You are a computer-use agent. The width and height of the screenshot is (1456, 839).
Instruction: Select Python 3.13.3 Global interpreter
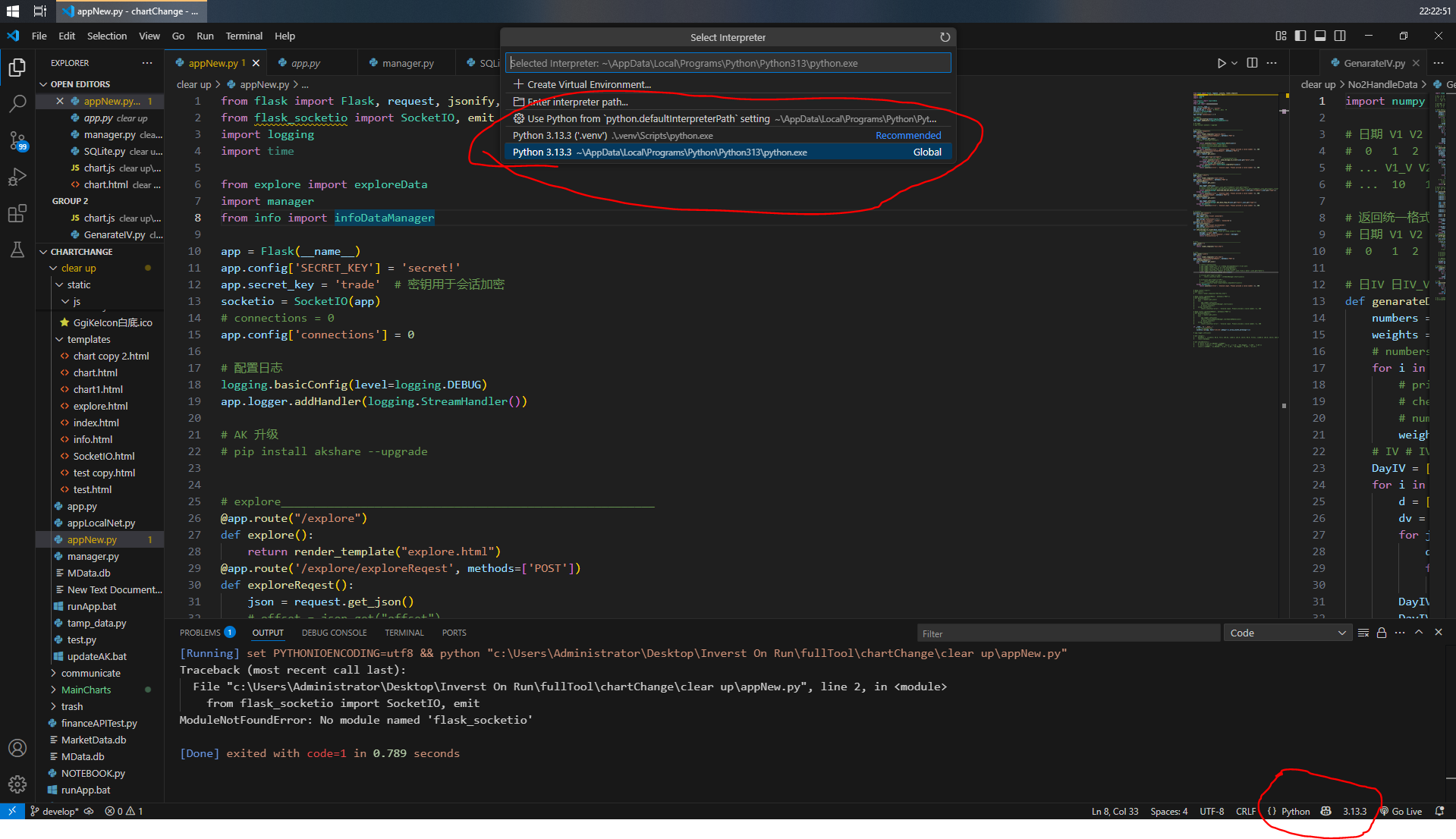(728, 152)
